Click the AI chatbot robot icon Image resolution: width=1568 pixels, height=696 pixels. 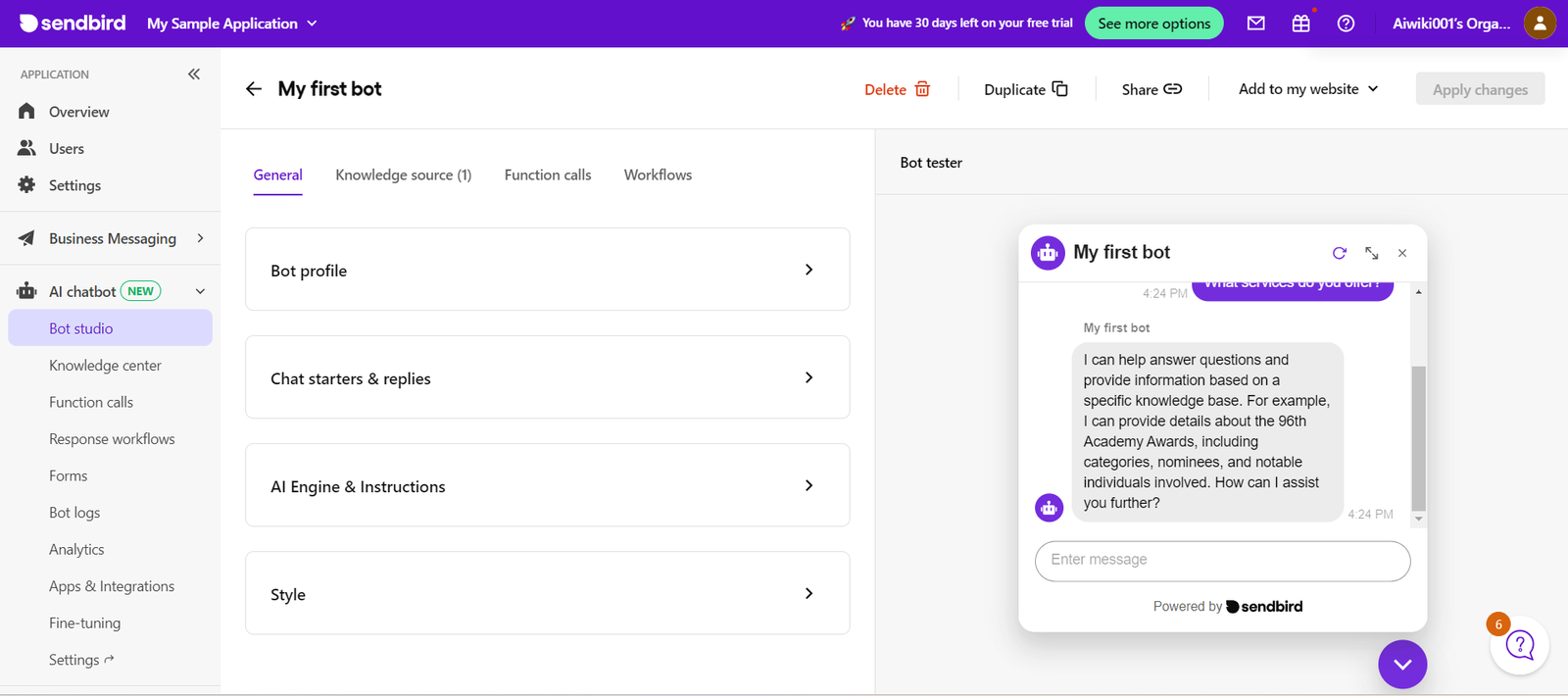tap(26, 291)
